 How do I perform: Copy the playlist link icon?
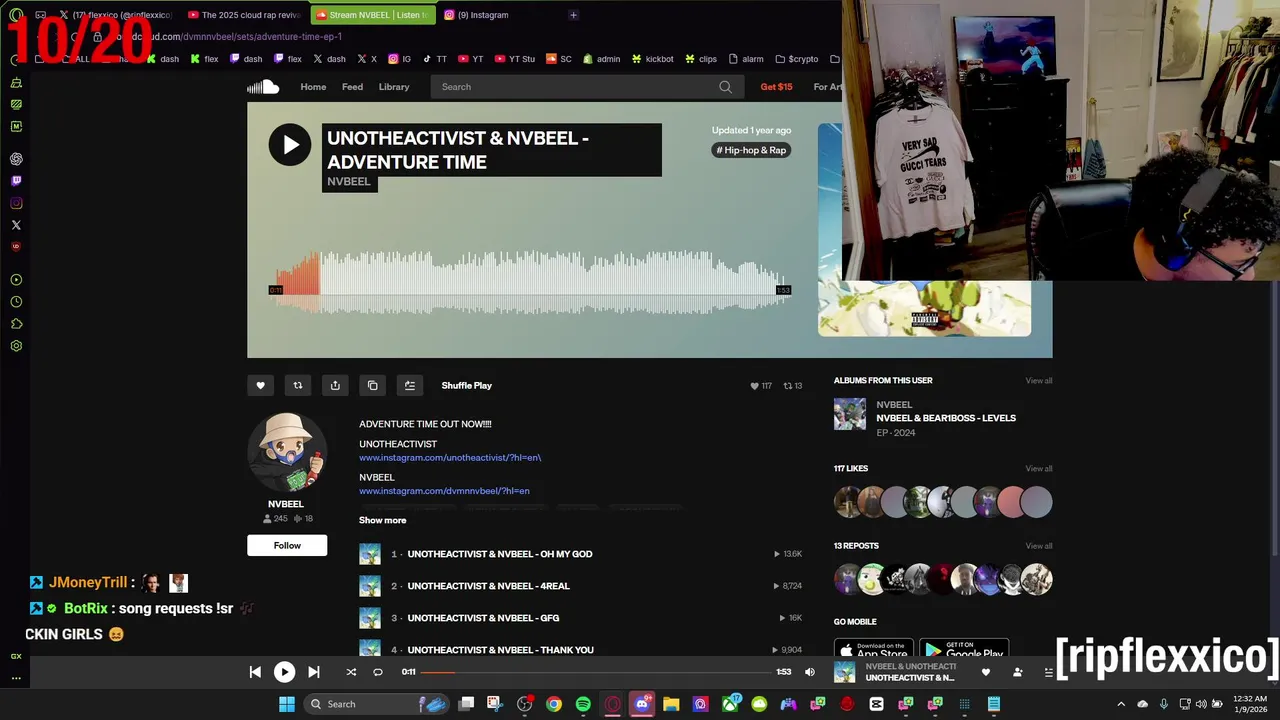click(x=372, y=385)
